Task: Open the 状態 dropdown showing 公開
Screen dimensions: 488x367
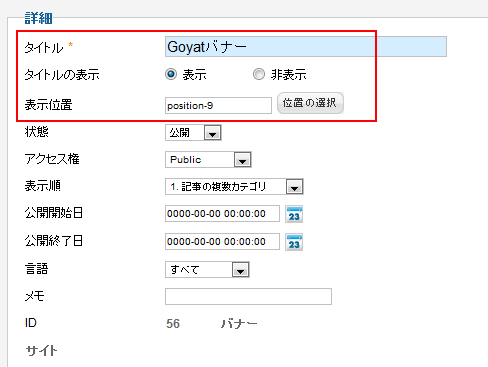Action: (x=193, y=133)
